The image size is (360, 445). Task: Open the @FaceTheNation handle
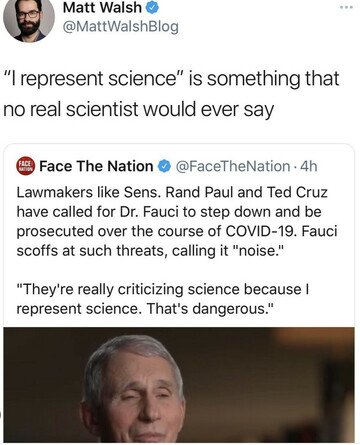pyautogui.click(x=232, y=166)
